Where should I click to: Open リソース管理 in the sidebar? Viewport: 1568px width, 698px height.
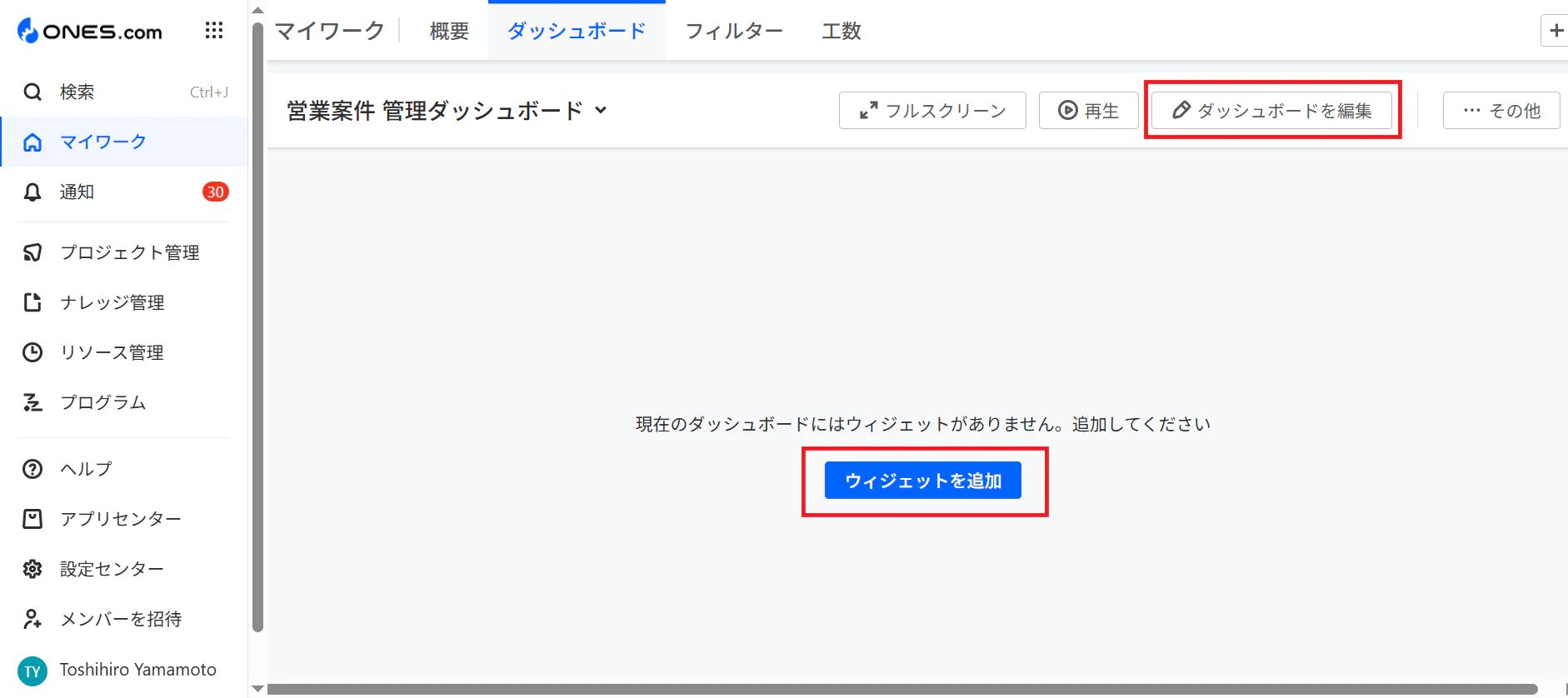tap(124, 352)
